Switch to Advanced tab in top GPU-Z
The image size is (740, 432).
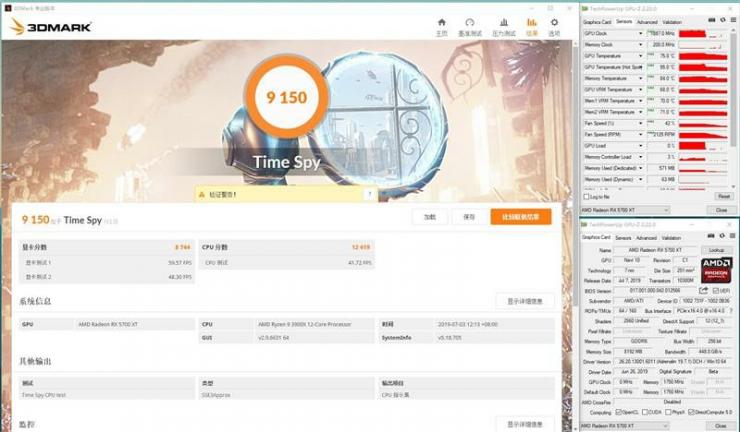point(647,22)
